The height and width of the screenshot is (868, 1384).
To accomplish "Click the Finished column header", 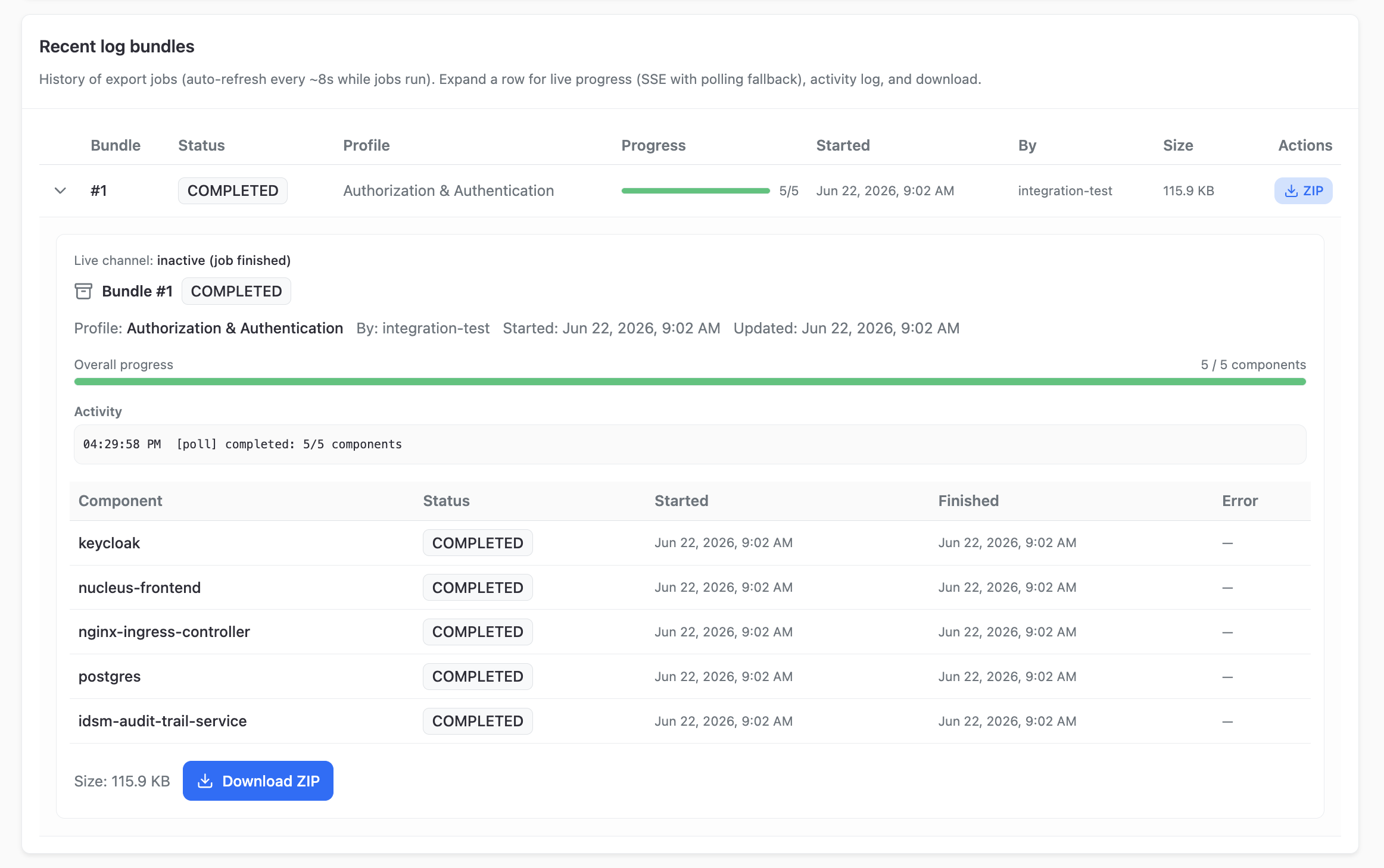I will pyautogui.click(x=968, y=501).
